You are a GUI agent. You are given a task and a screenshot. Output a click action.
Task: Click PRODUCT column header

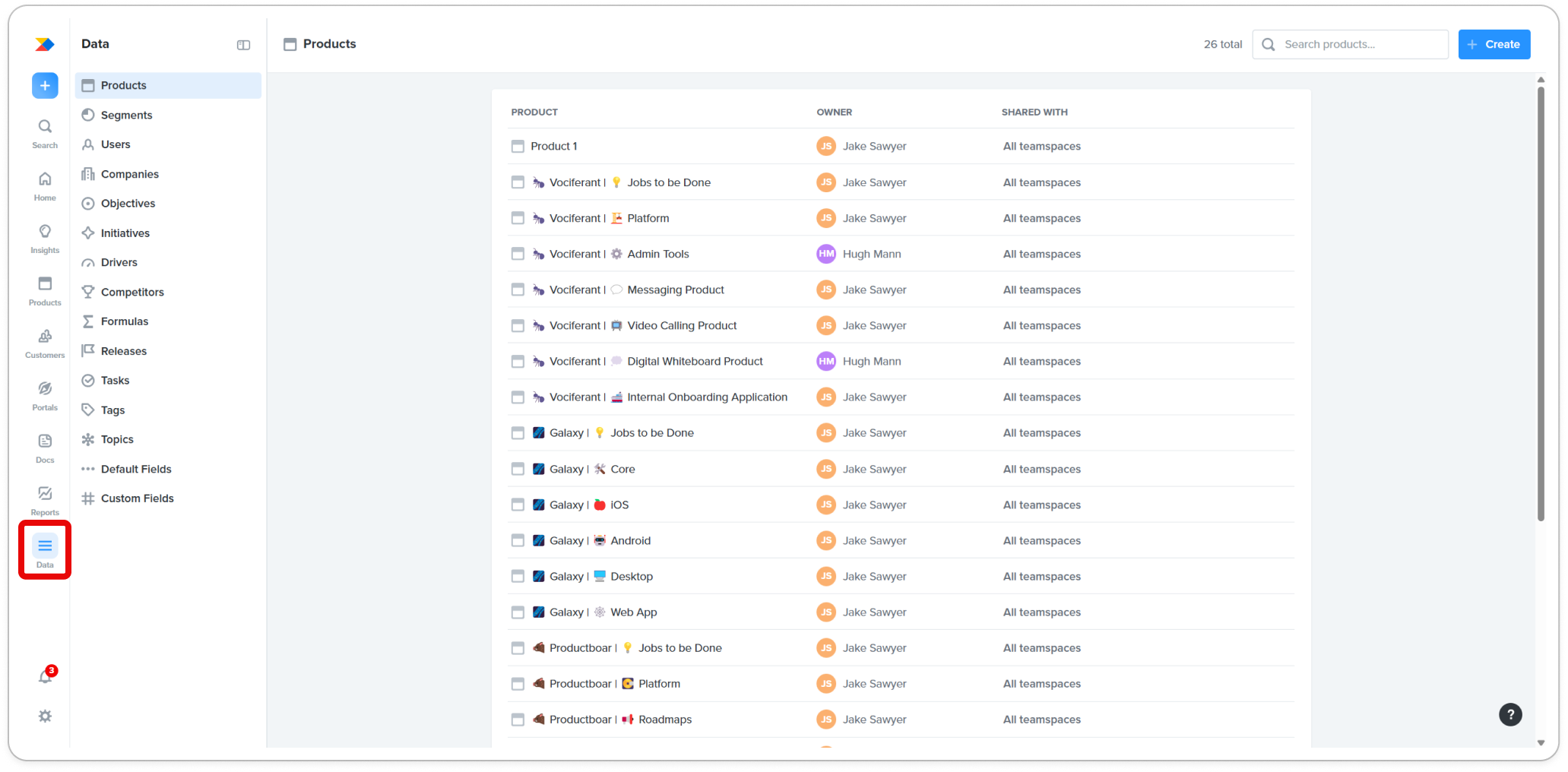534,112
